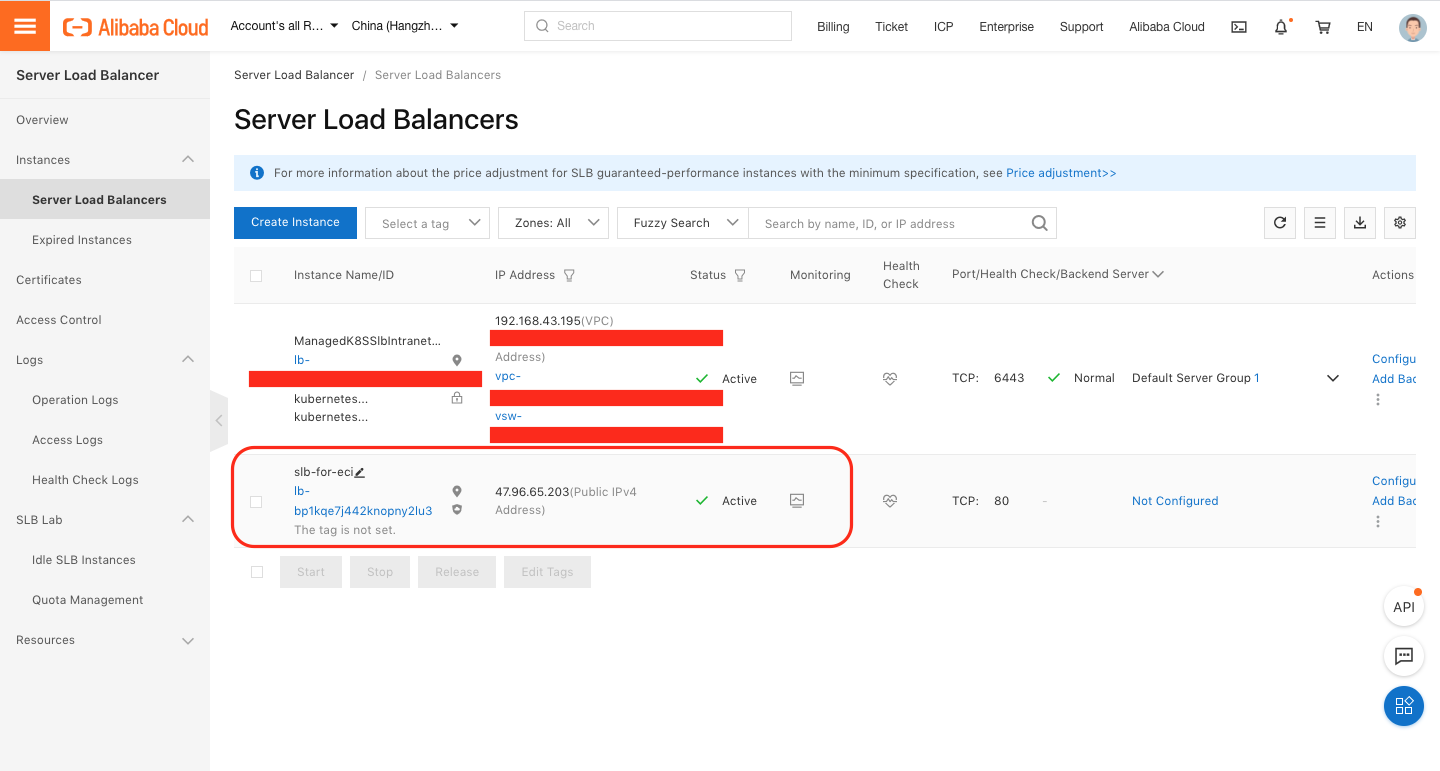Open the chat support floating button
Viewport: 1440px width, 771px height.
click(1404, 656)
